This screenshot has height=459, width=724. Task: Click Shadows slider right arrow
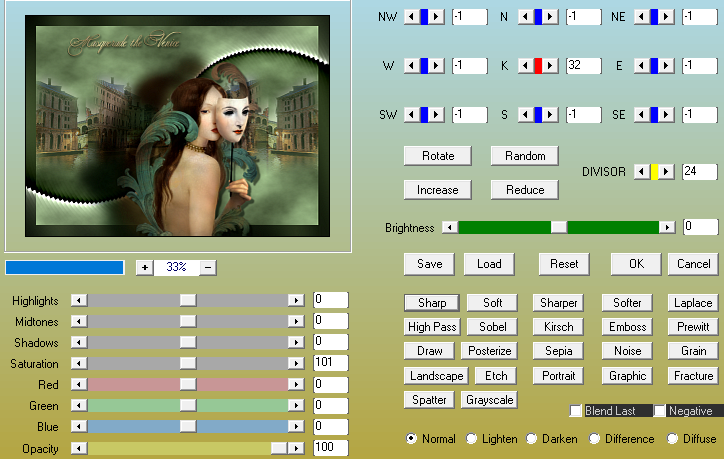coord(296,342)
